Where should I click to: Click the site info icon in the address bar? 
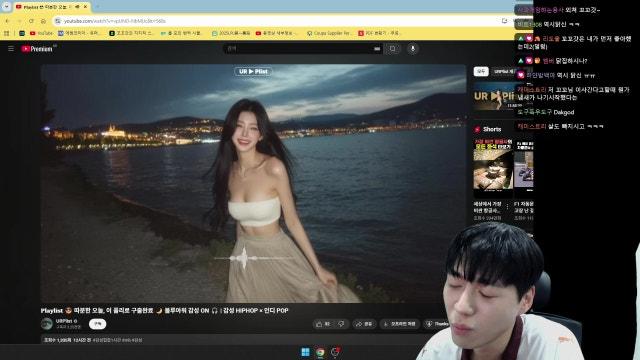58,21
